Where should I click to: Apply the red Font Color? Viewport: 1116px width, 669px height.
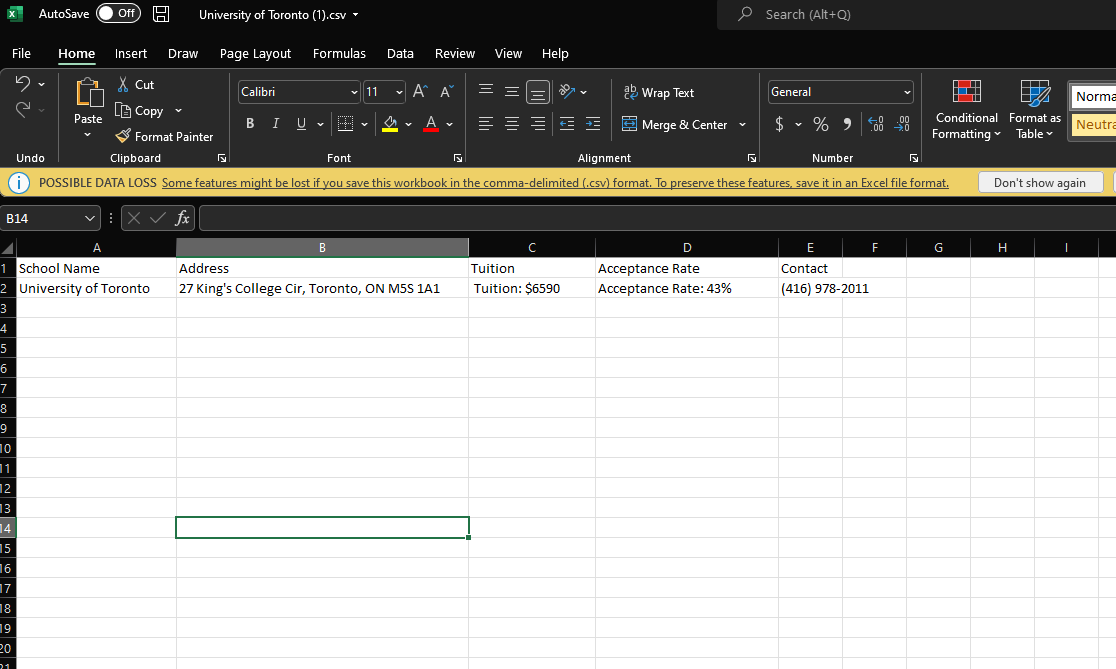pyautogui.click(x=431, y=124)
